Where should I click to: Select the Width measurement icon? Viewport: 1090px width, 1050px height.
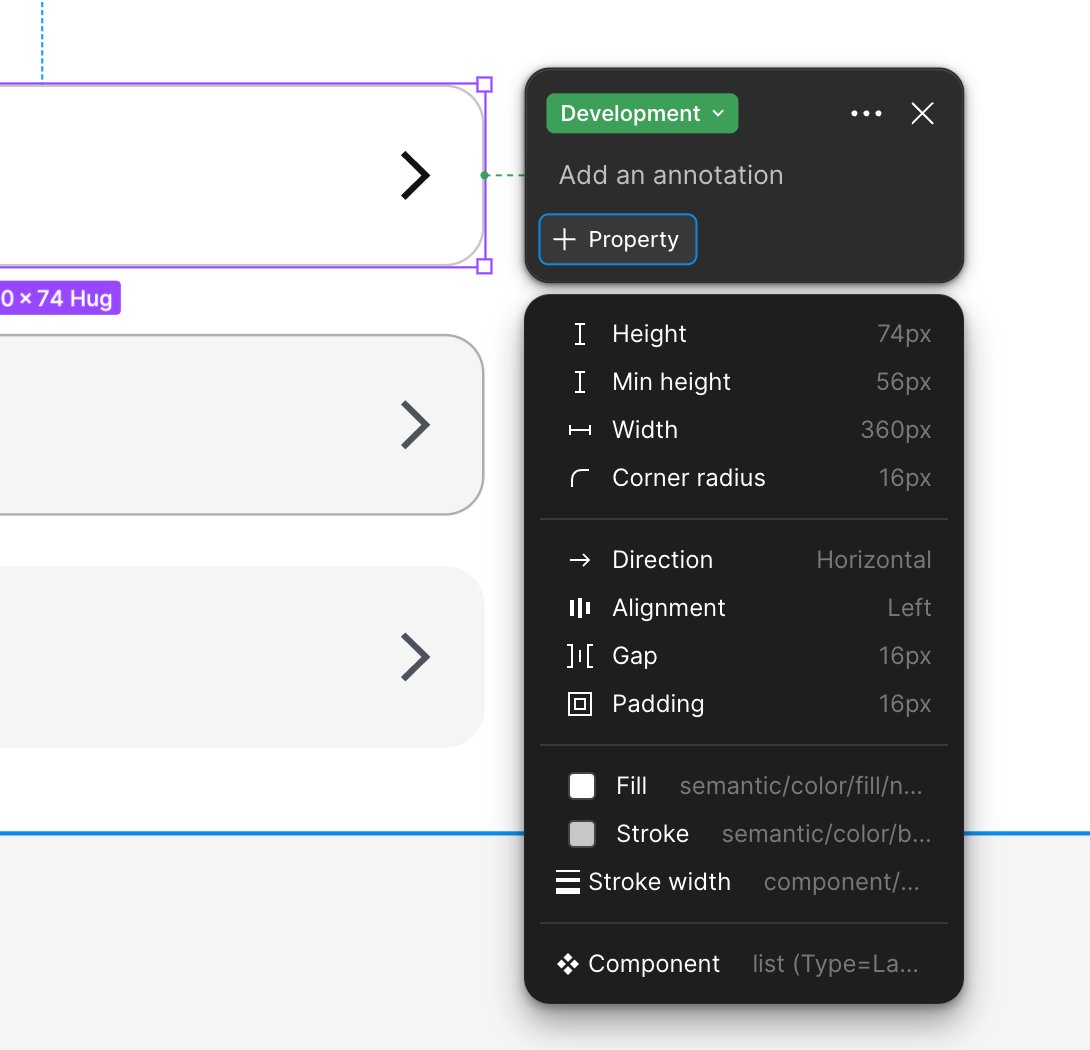point(580,430)
